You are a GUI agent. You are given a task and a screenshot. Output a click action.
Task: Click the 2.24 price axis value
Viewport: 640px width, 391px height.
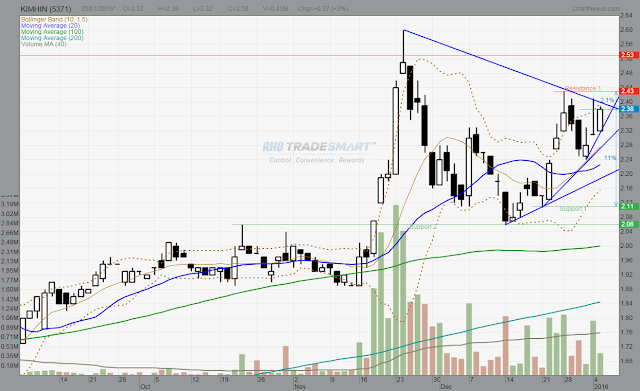click(627, 159)
